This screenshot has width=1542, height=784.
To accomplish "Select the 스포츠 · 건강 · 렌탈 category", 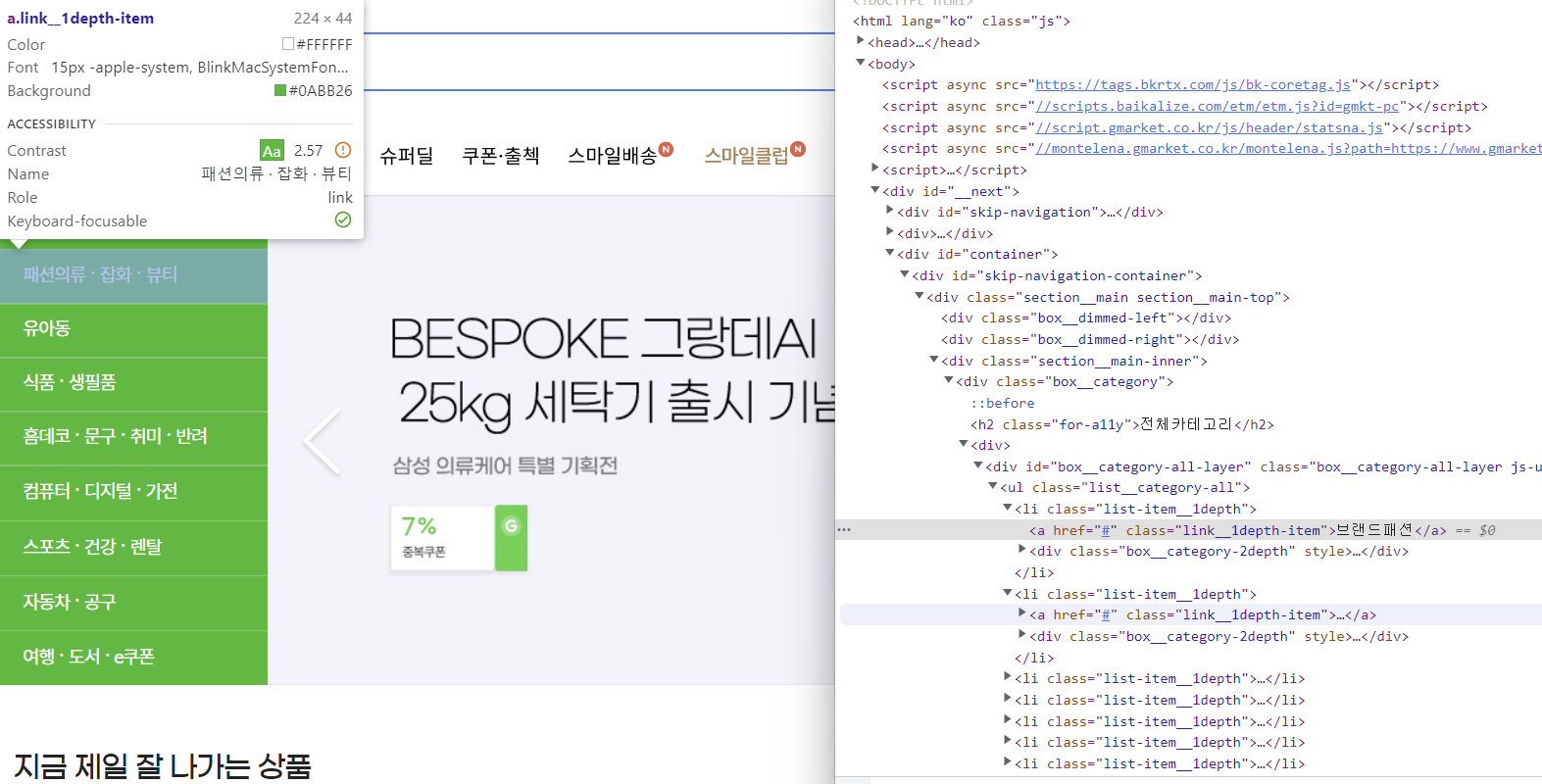I will click(133, 548).
